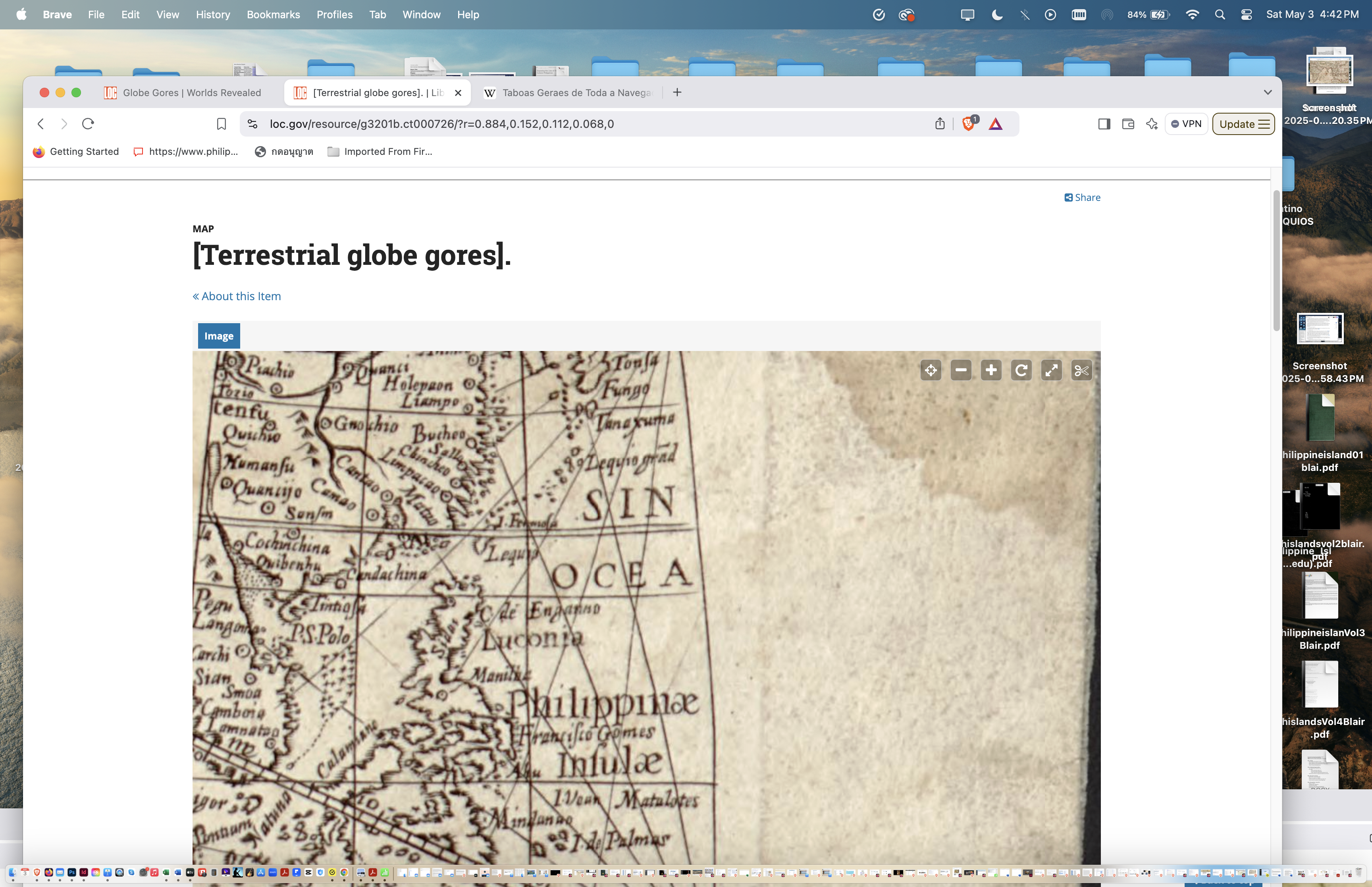The image size is (1372, 887).
Task: Select the Screenshot 58.43 PM desktop file
Action: pyautogui.click(x=1320, y=348)
